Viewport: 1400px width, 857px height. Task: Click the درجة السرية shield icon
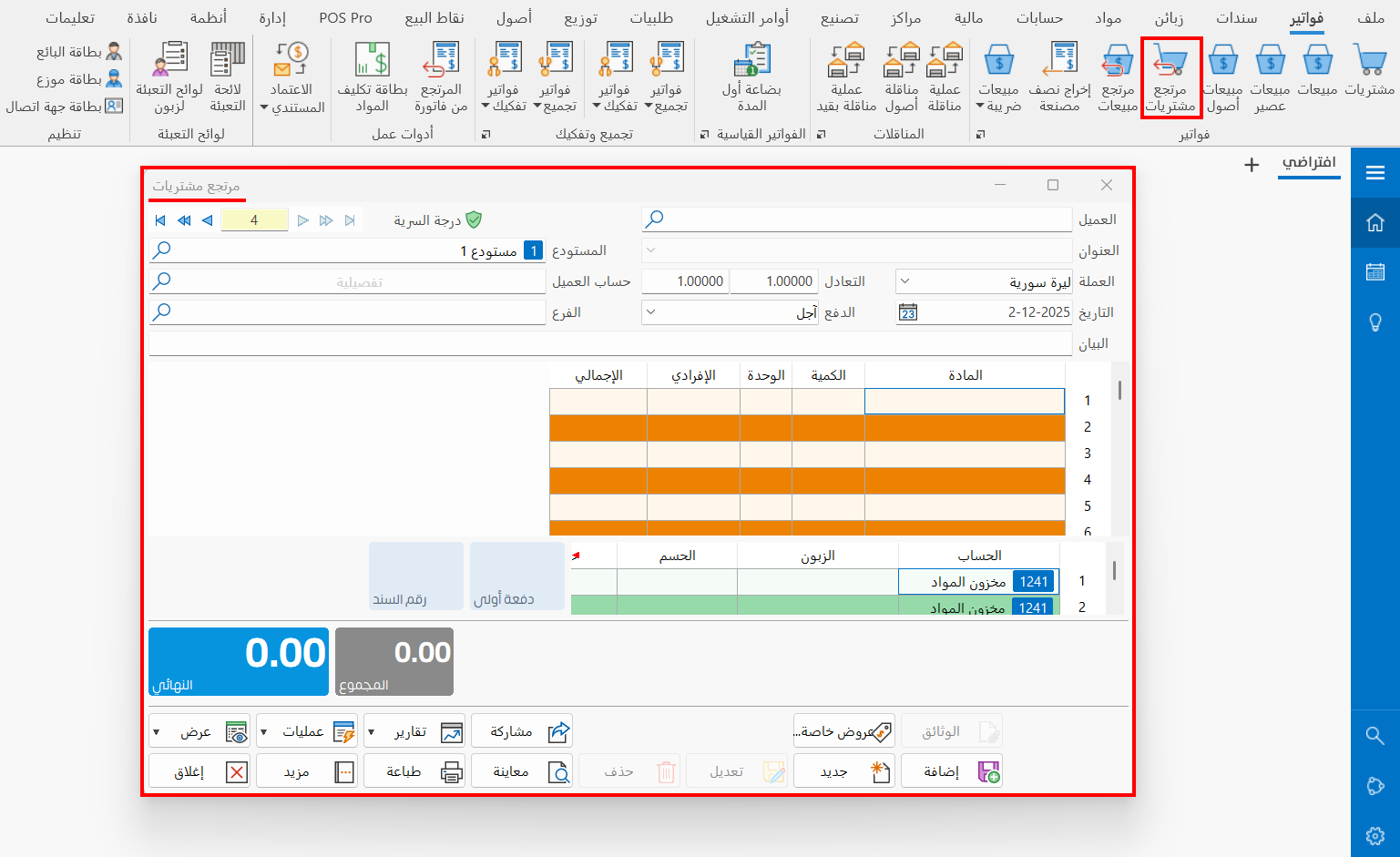pyautogui.click(x=474, y=220)
